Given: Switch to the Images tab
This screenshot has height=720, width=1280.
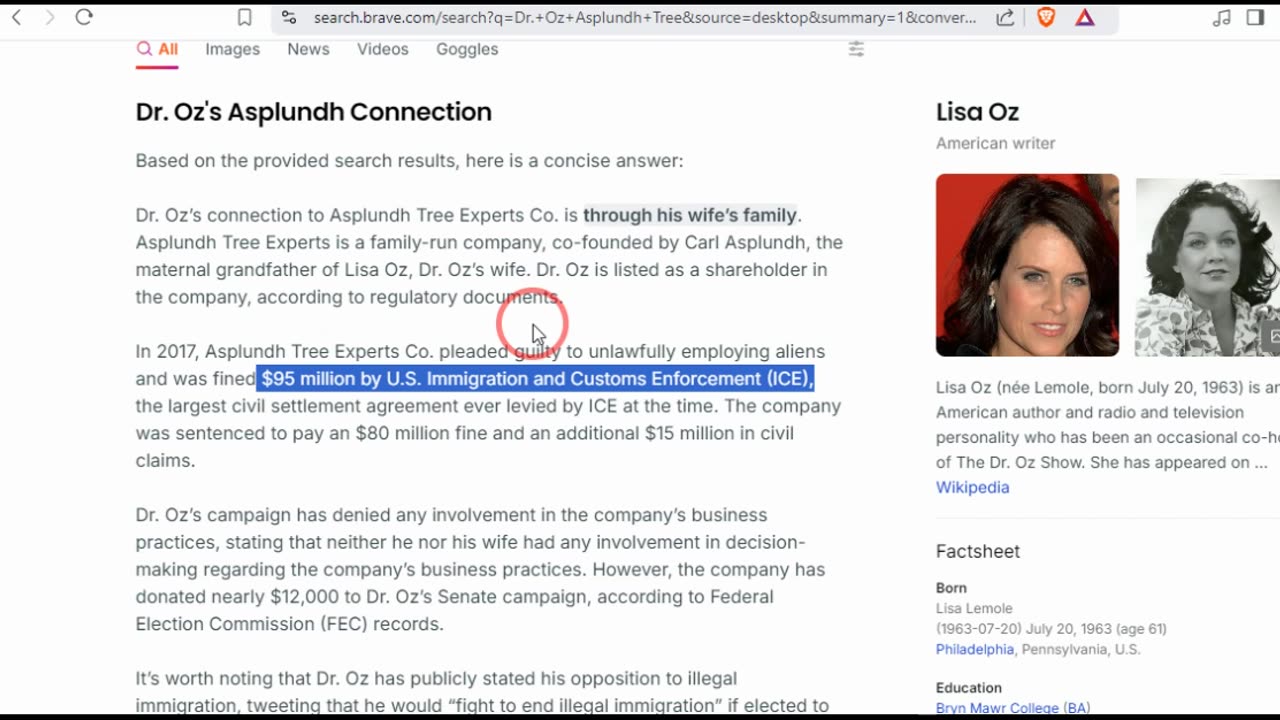Looking at the screenshot, I should [232, 49].
